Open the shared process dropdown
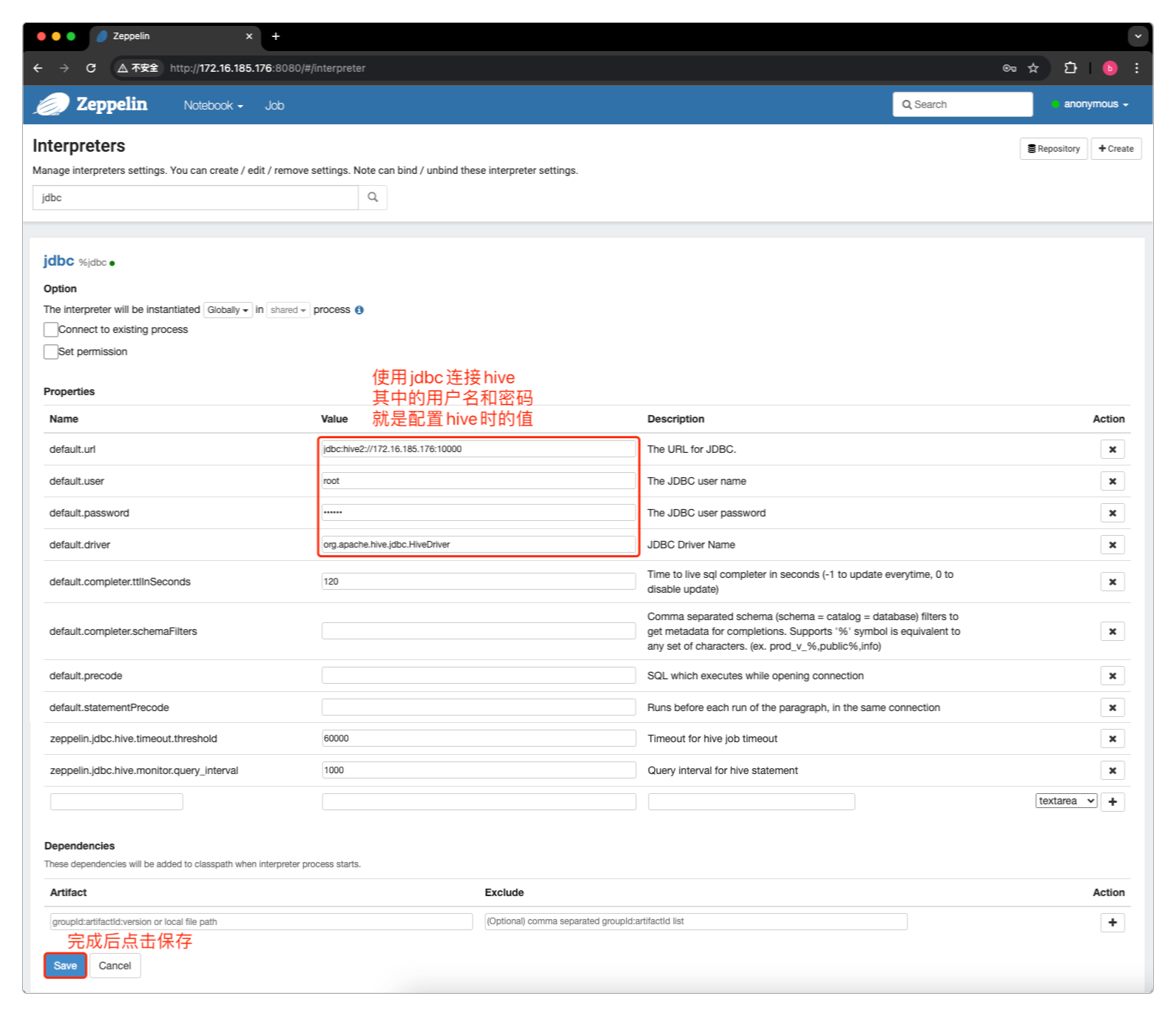Screen dimensions: 1176x1016 (x=288, y=310)
